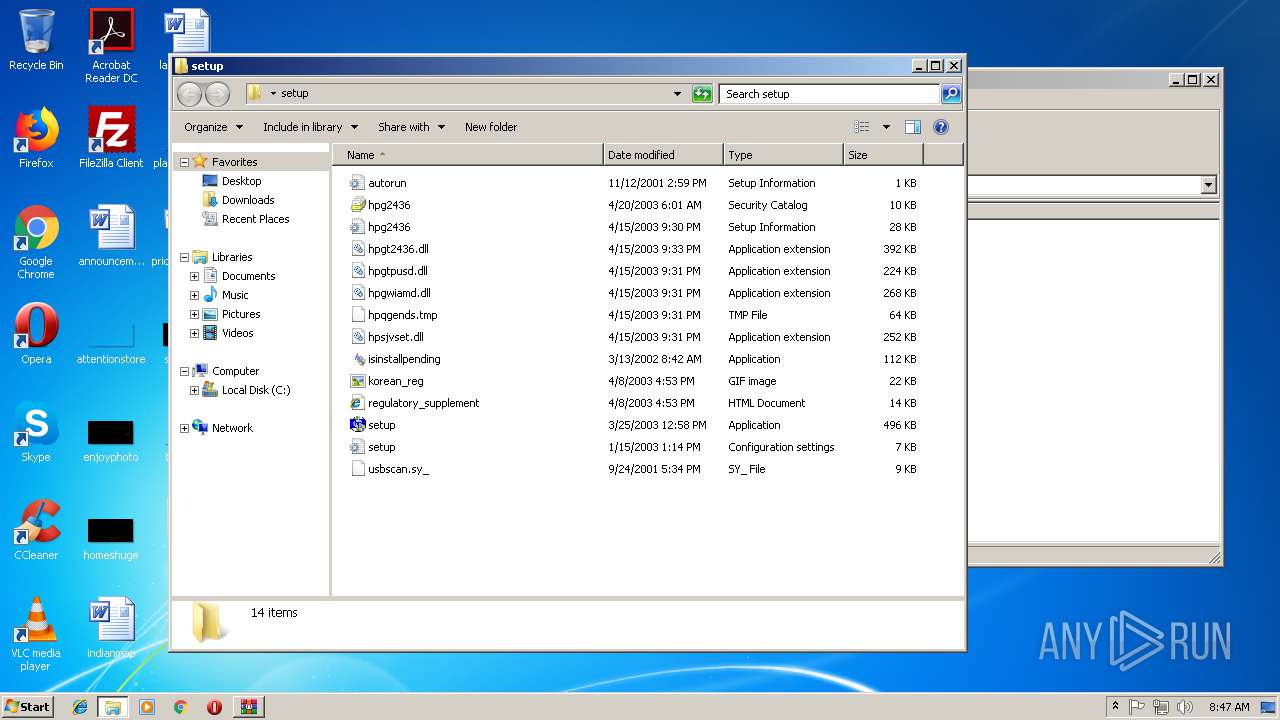Click the Search setup field
Screen dimensions: 1280x720
[830, 94]
